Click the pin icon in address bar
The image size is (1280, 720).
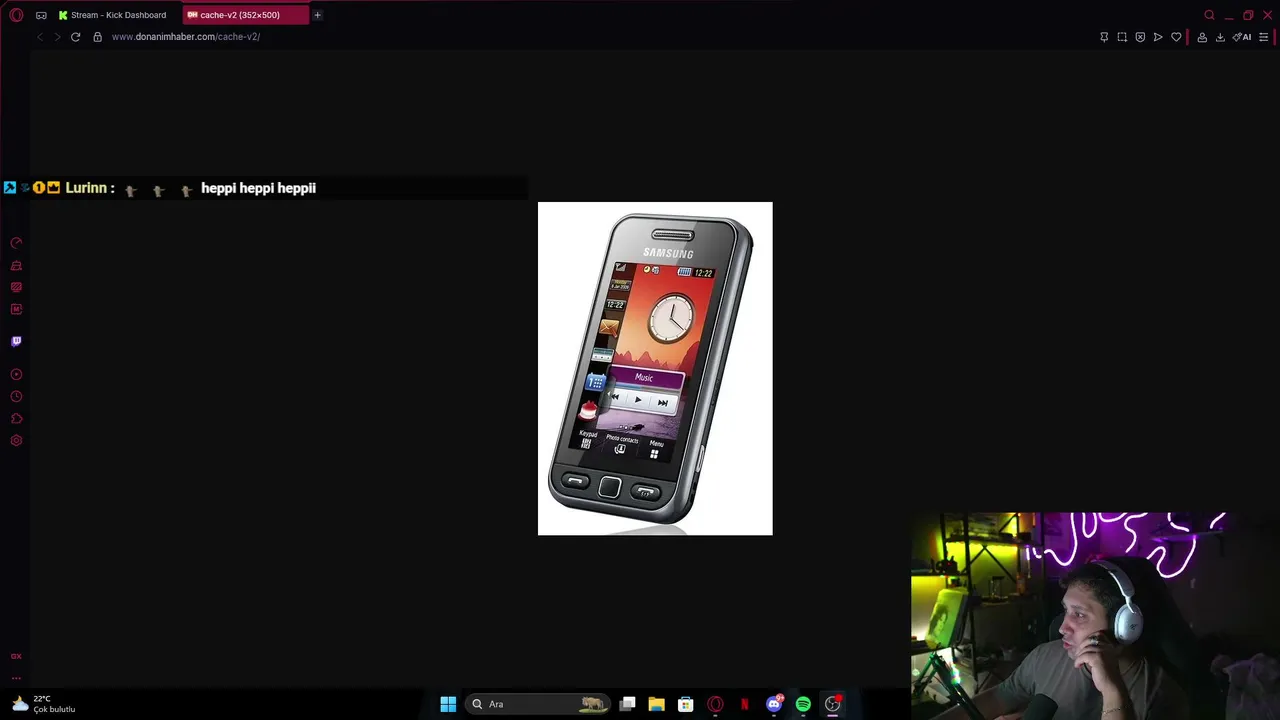coord(1104,37)
